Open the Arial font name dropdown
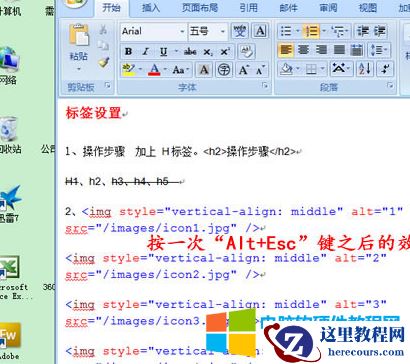Screen dimensions: 410x364 tap(182, 31)
